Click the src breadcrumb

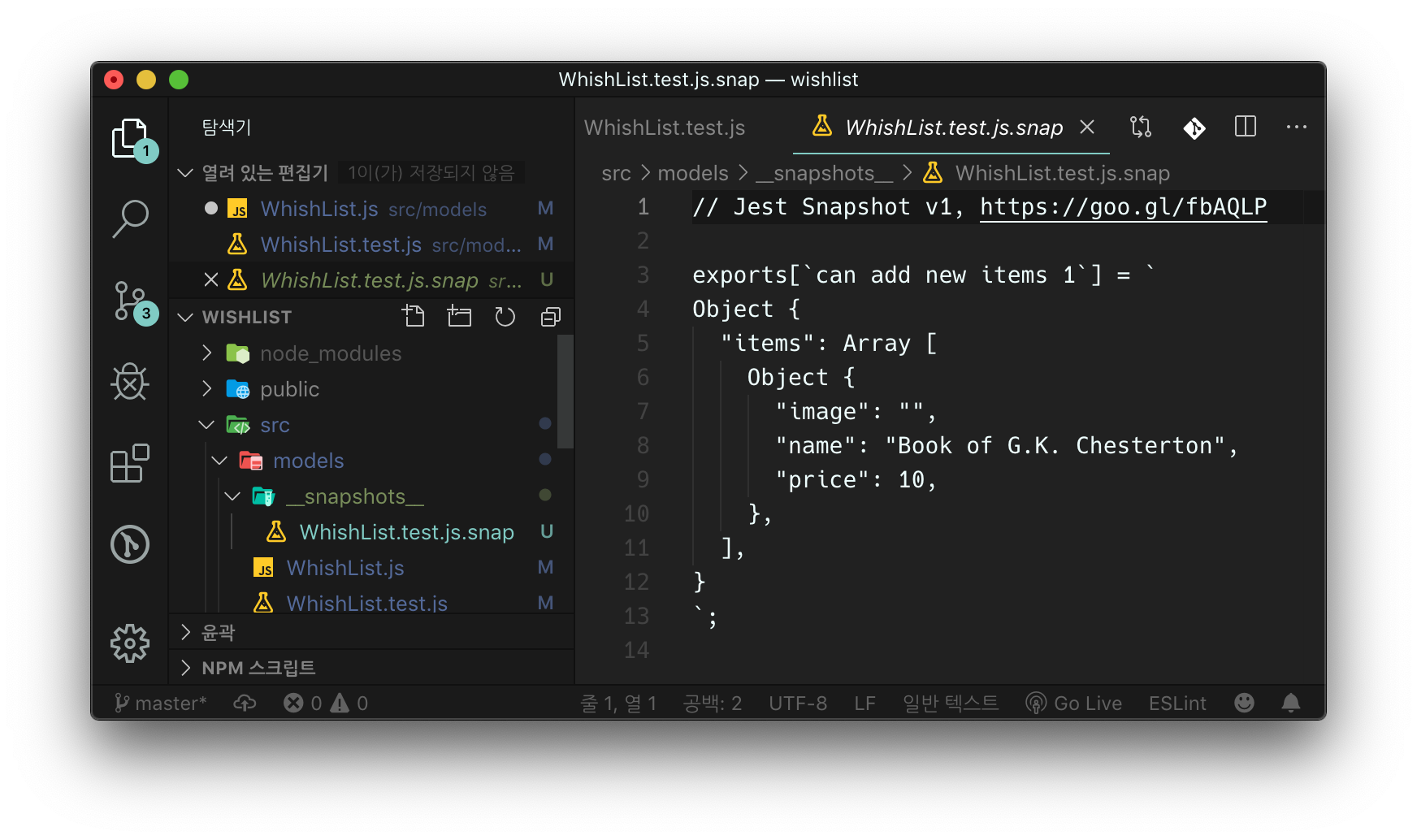pos(616,173)
